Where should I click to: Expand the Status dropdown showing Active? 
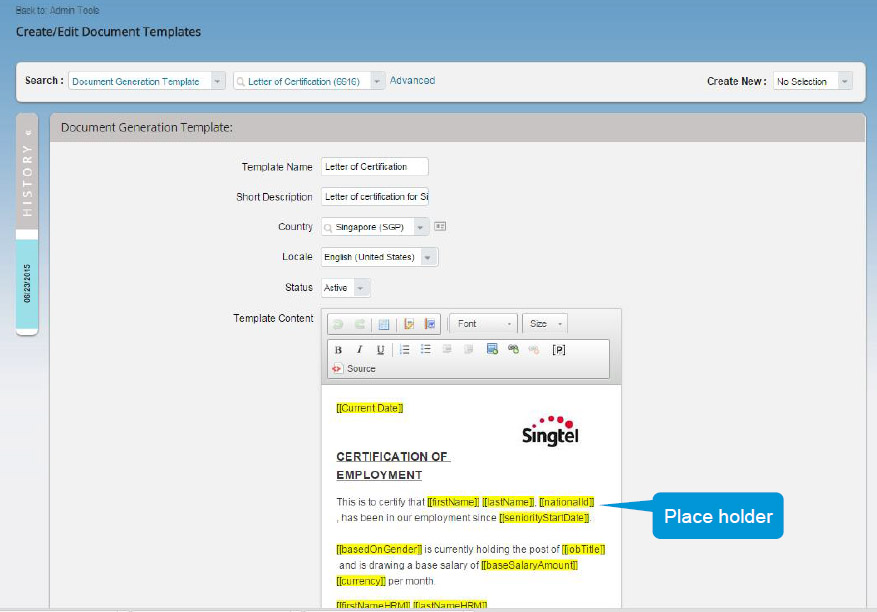(x=361, y=288)
